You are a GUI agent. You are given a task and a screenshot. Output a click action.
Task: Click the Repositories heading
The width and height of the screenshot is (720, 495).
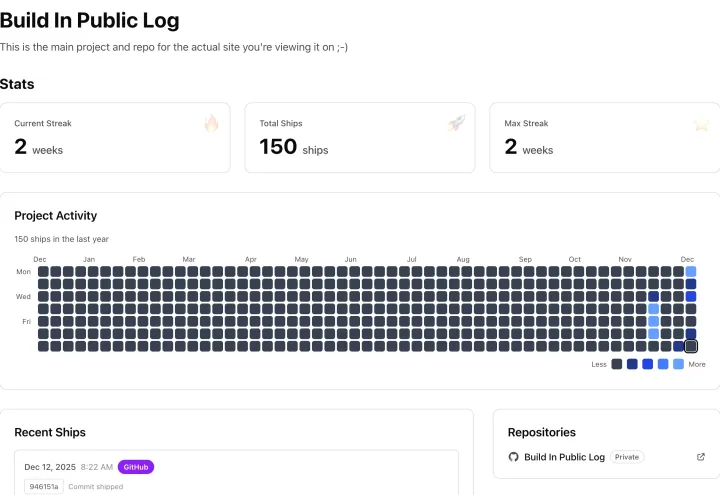(542, 432)
